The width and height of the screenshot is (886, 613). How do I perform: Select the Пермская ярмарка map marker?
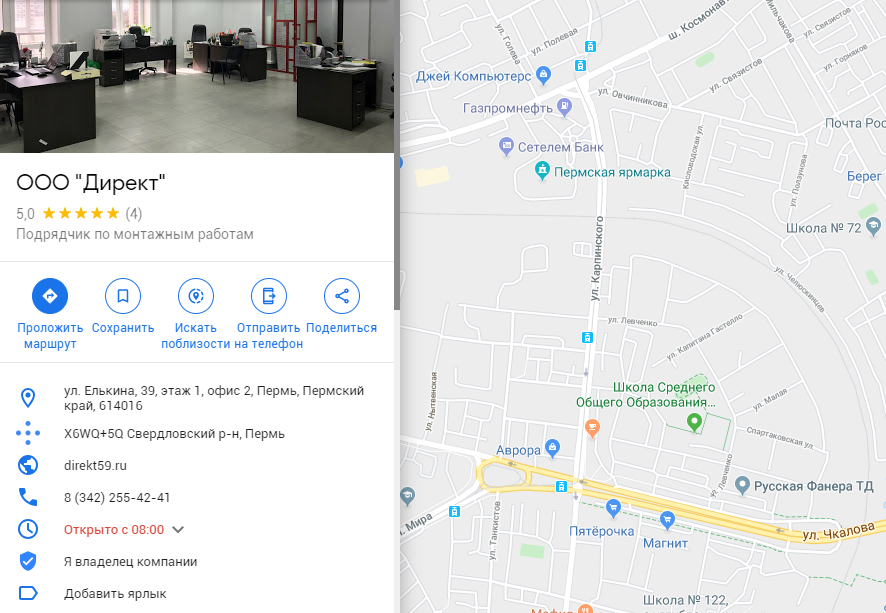point(542,171)
